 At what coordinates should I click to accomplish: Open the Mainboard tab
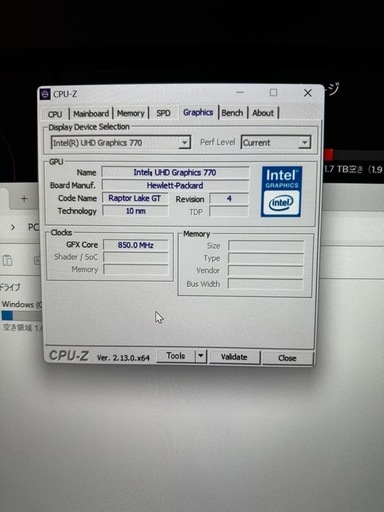point(91,114)
